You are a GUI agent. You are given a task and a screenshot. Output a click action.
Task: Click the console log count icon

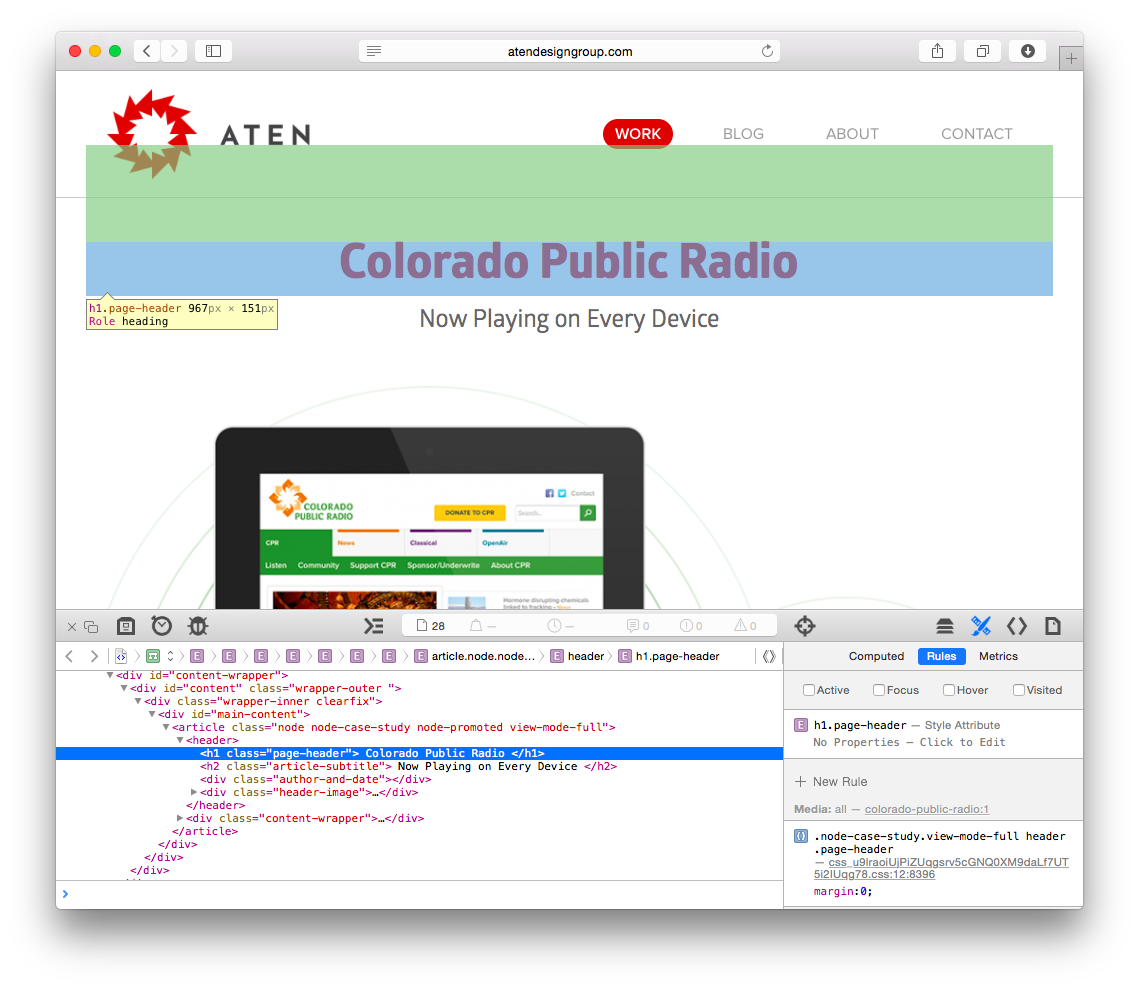click(x=638, y=626)
